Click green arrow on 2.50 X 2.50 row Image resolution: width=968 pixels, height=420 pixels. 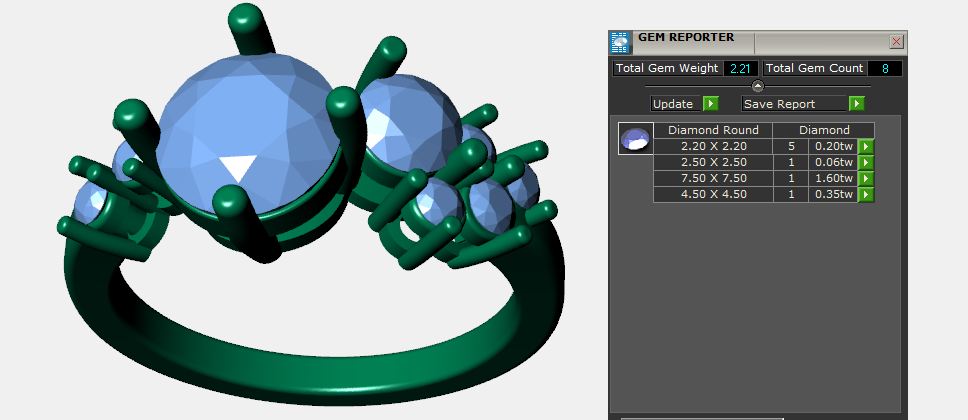coord(866,162)
